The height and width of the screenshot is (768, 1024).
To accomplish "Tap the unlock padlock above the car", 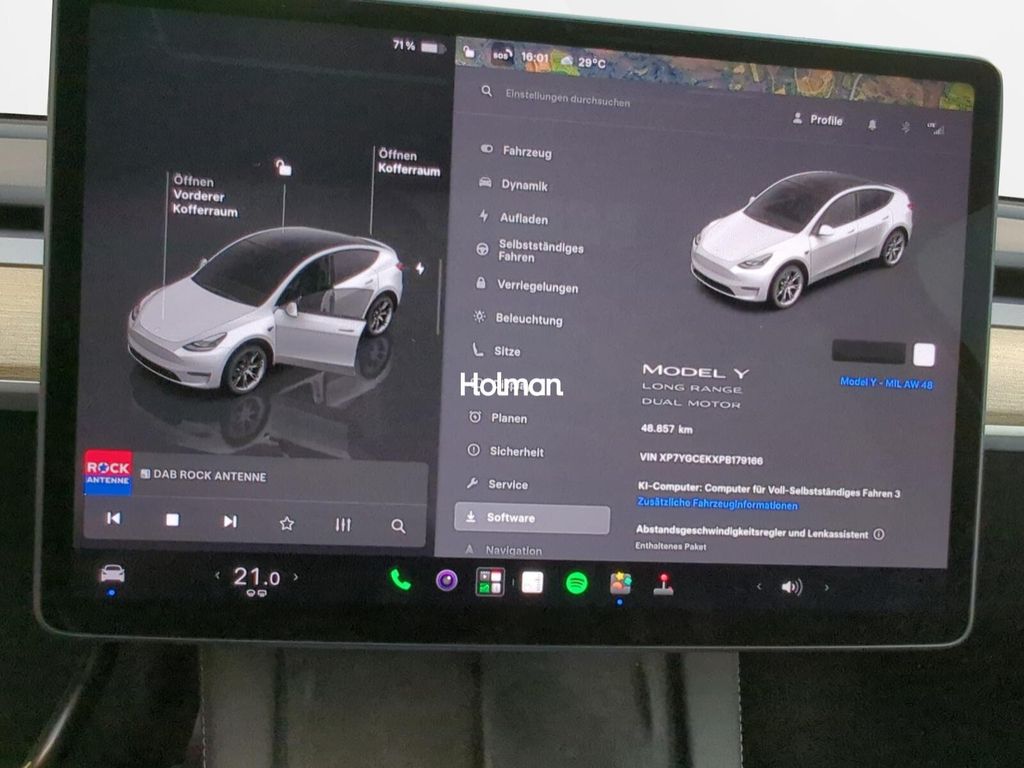I will [x=283, y=167].
